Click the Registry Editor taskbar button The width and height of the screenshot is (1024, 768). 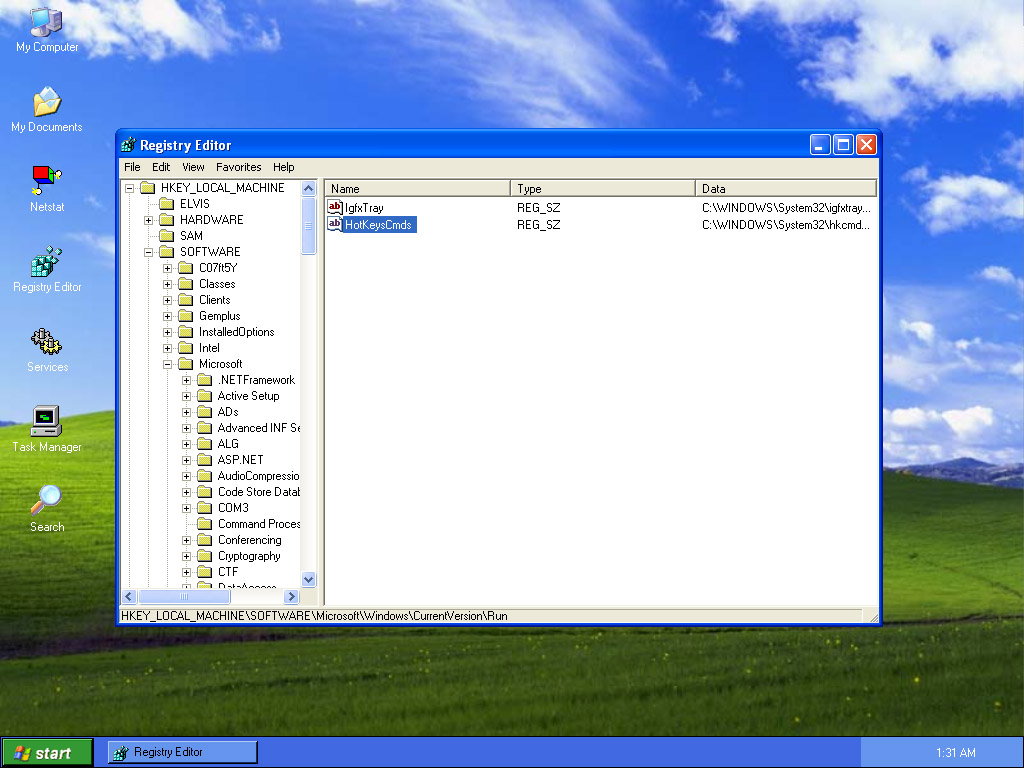(183, 752)
